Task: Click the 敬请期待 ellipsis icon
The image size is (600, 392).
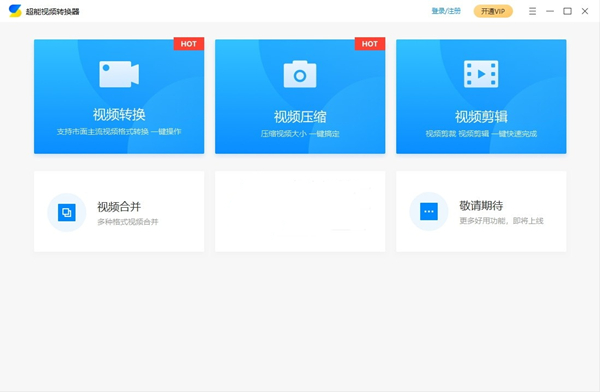Action: pos(429,211)
